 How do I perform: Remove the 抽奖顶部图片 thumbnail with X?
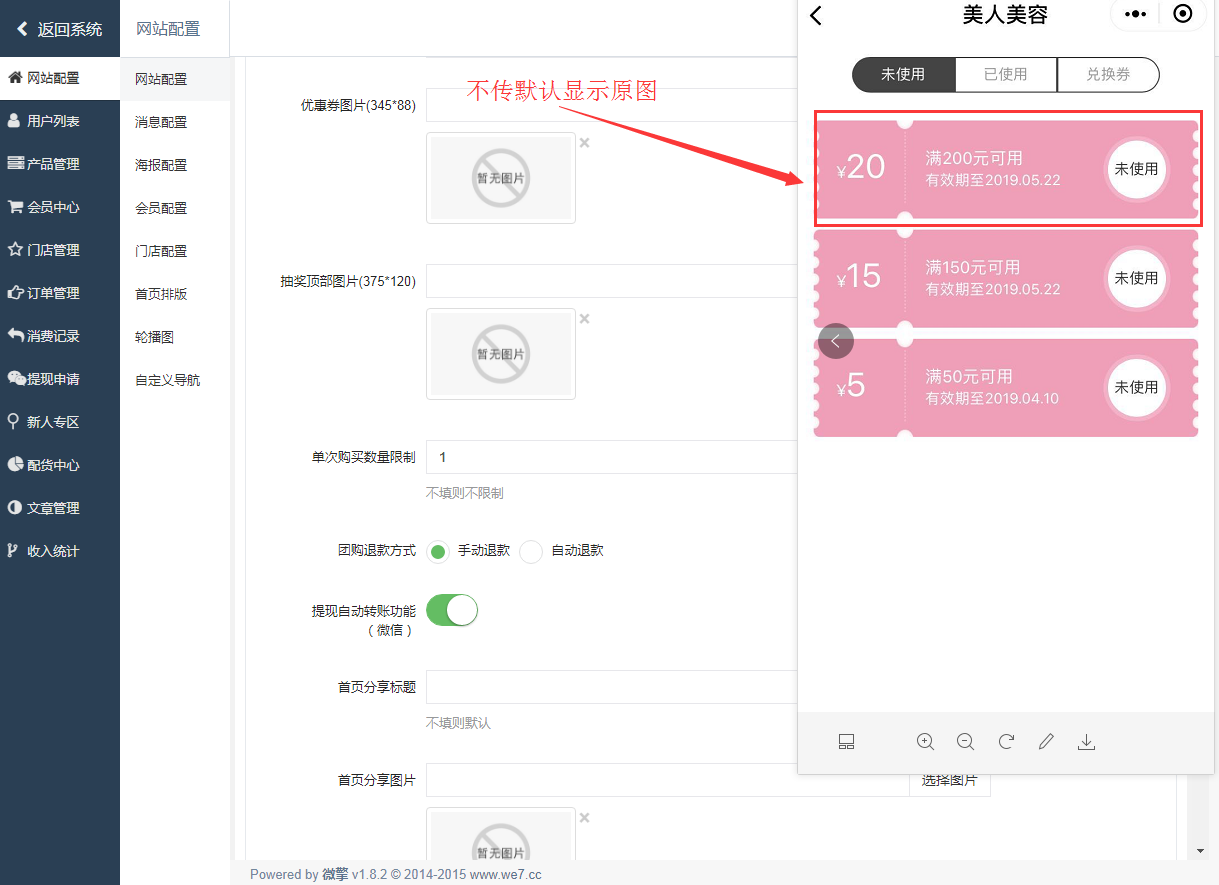point(585,319)
